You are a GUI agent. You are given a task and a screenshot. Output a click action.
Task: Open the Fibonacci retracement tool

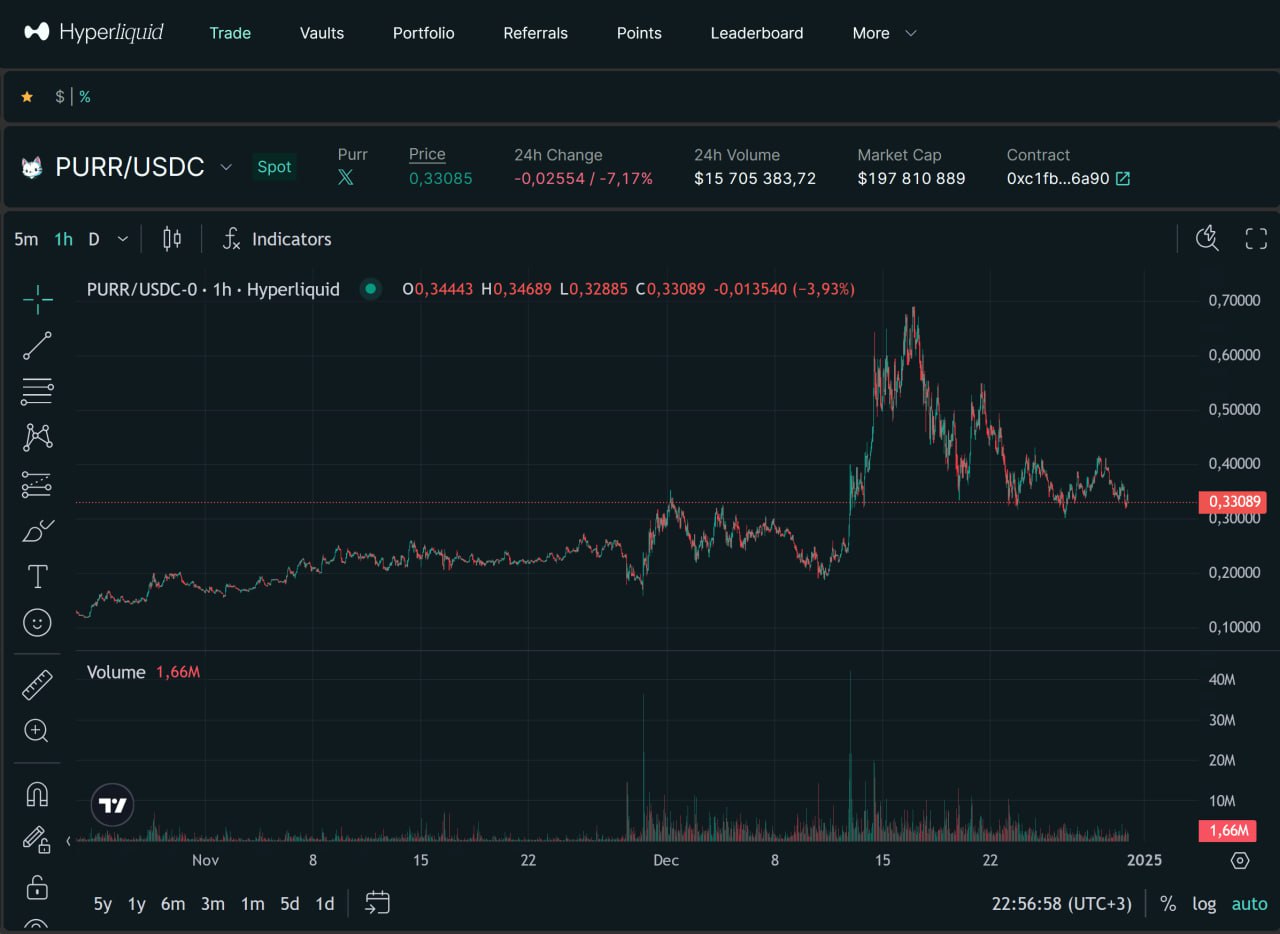pyautogui.click(x=37, y=391)
